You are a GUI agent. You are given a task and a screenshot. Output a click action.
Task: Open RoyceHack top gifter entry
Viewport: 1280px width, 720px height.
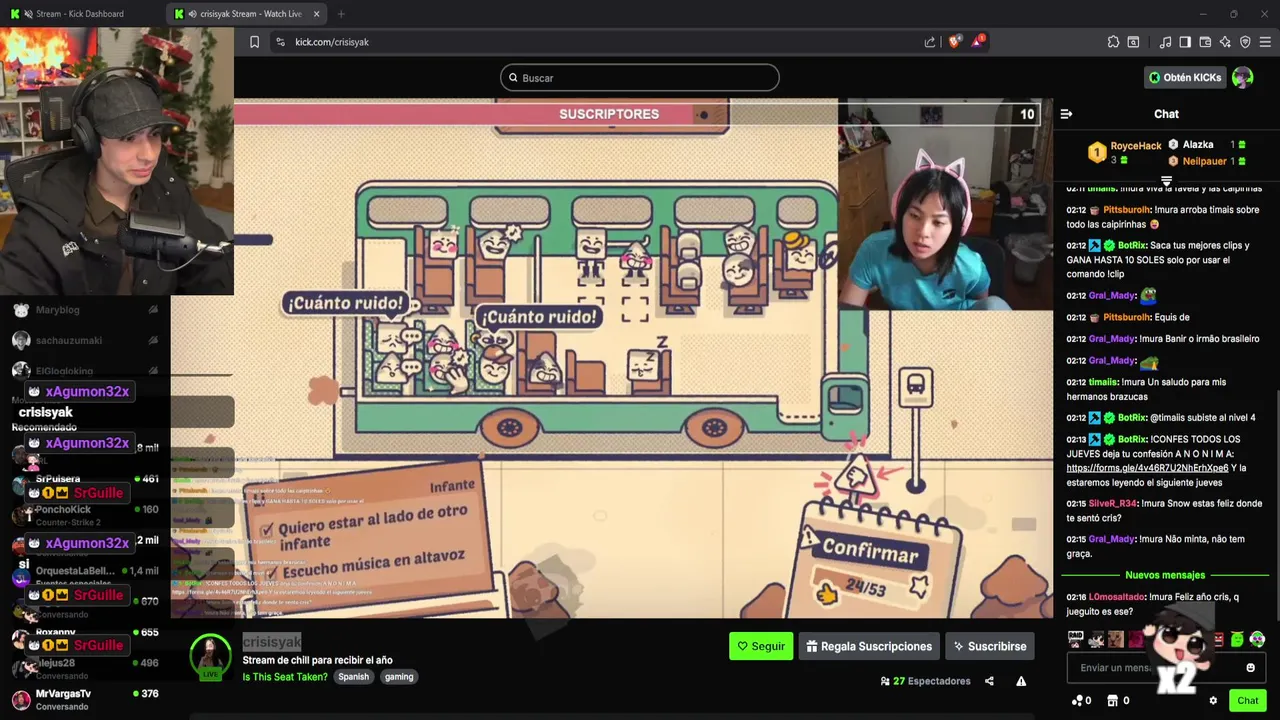coord(1125,152)
